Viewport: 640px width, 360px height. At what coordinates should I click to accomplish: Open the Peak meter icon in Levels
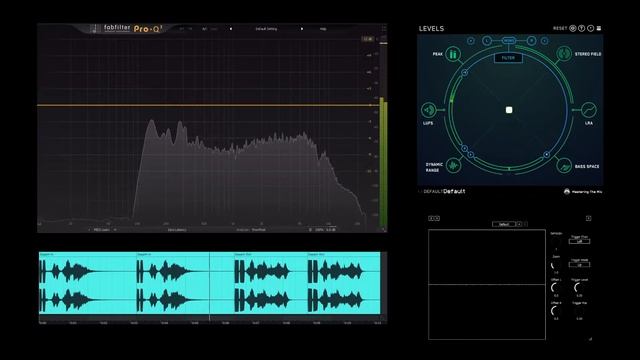coord(453,54)
